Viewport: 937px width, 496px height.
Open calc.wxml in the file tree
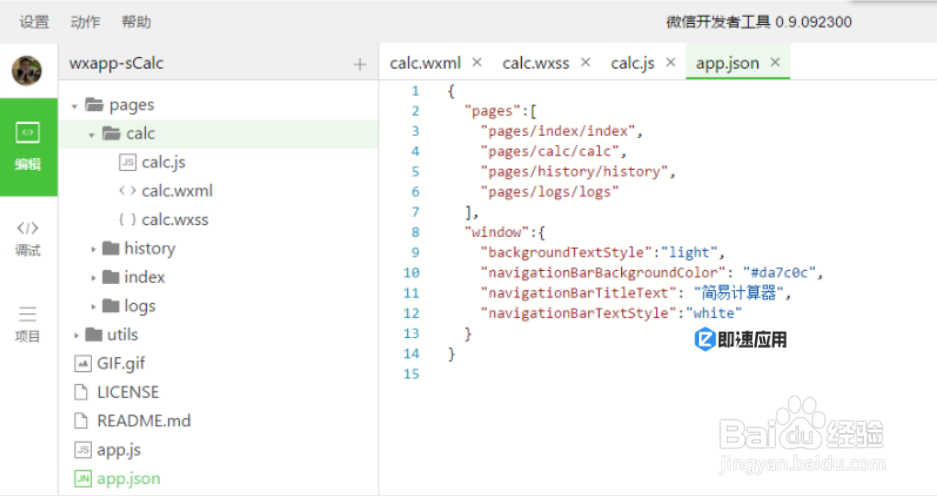(177, 191)
